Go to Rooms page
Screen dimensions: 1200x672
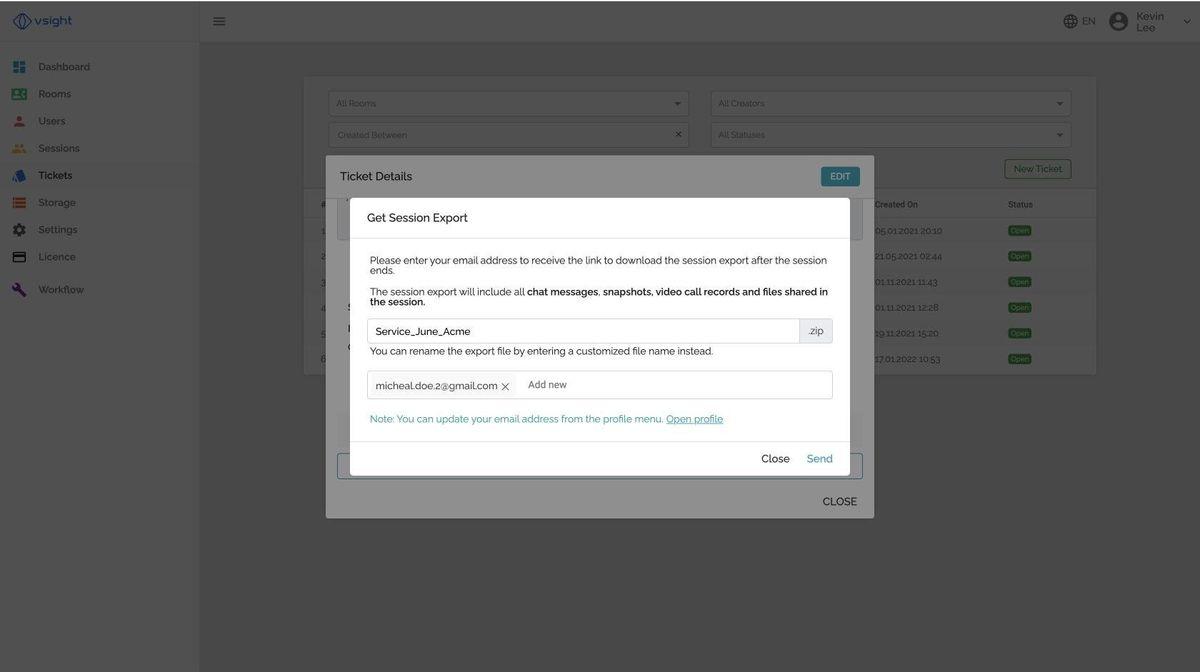point(55,94)
